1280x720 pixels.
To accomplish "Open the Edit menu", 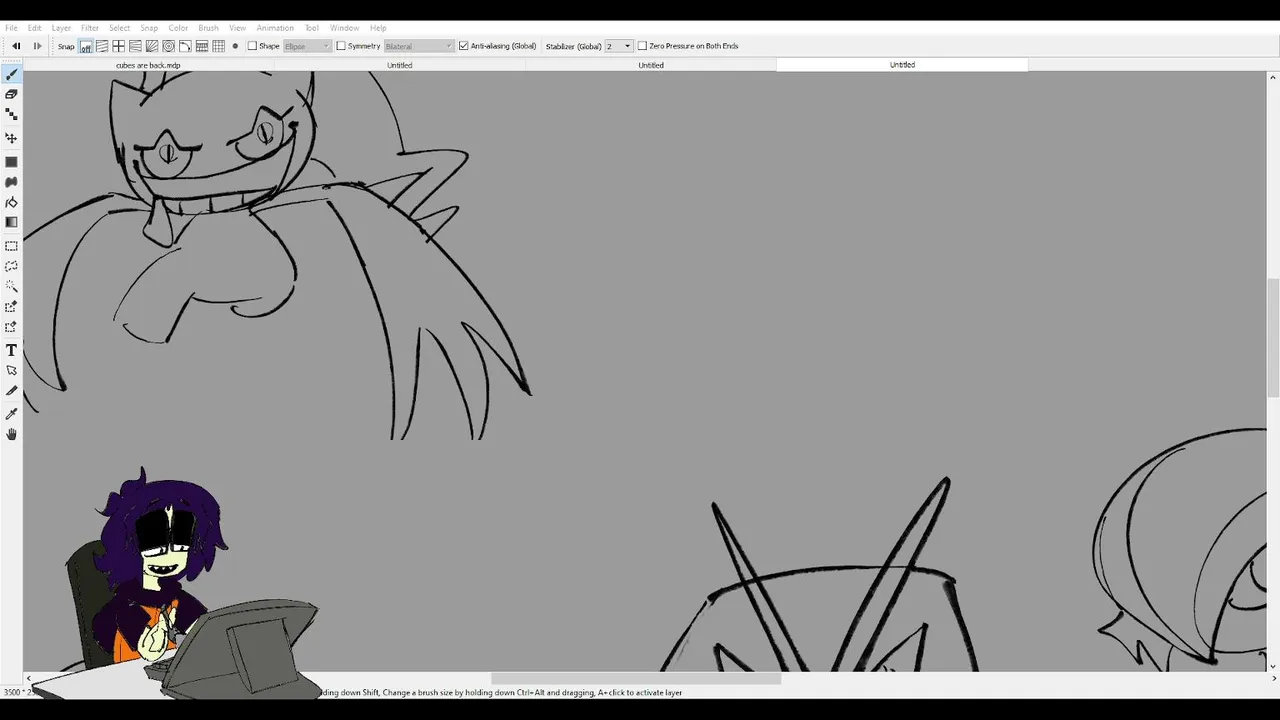I will pyautogui.click(x=35, y=28).
